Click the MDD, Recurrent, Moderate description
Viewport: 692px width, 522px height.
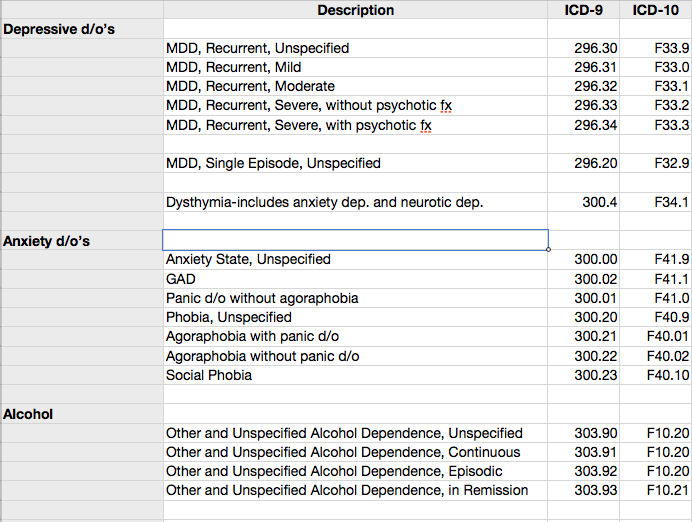[251, 86]
